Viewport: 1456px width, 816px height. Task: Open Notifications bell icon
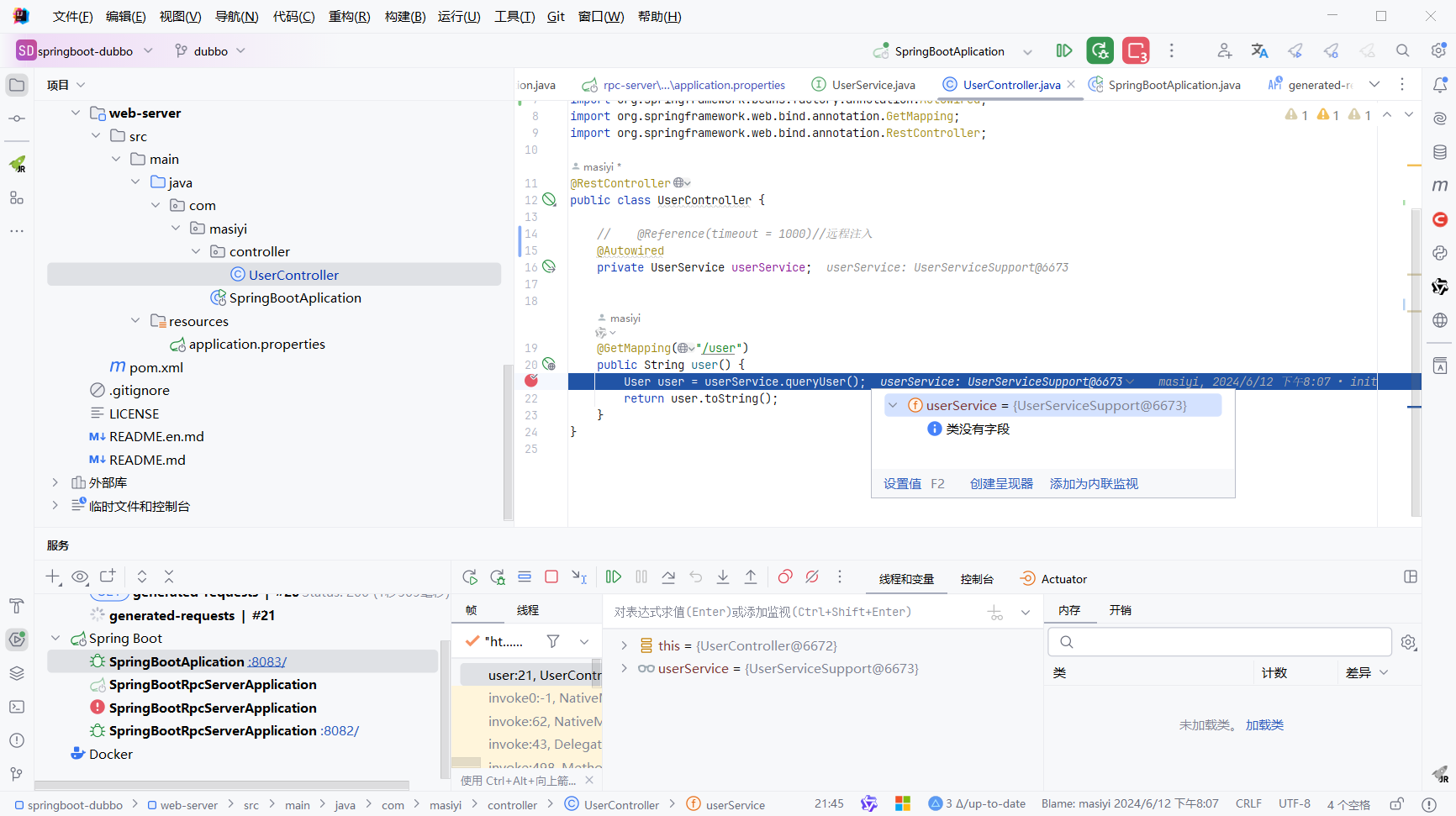[x=1440, y=85]
